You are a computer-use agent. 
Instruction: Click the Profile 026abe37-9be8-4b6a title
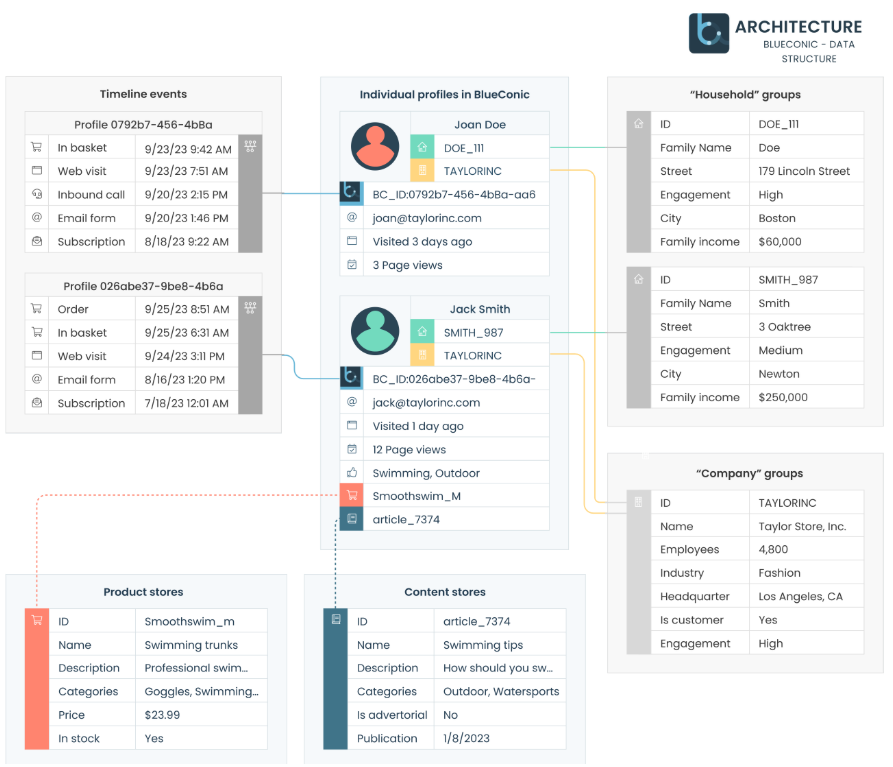coord(144,286)
